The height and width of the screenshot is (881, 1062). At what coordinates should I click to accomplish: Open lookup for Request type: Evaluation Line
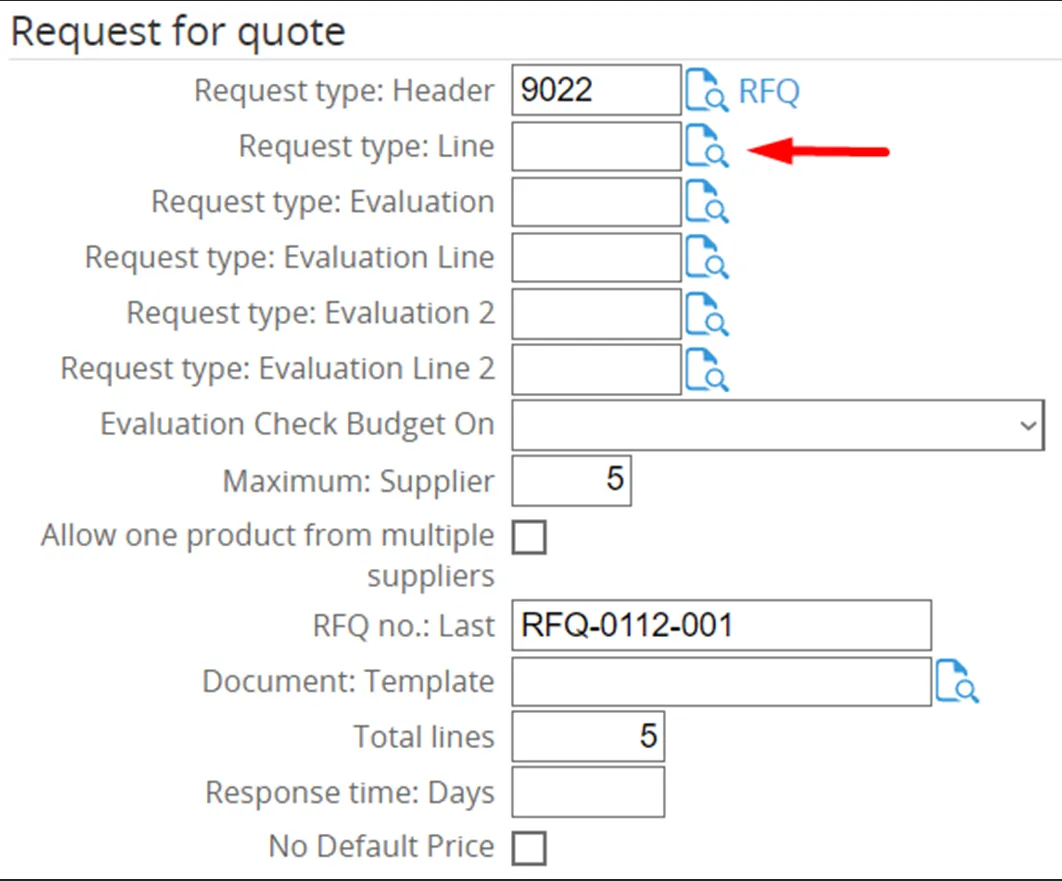pyautogui.click(x=706, y=257)
